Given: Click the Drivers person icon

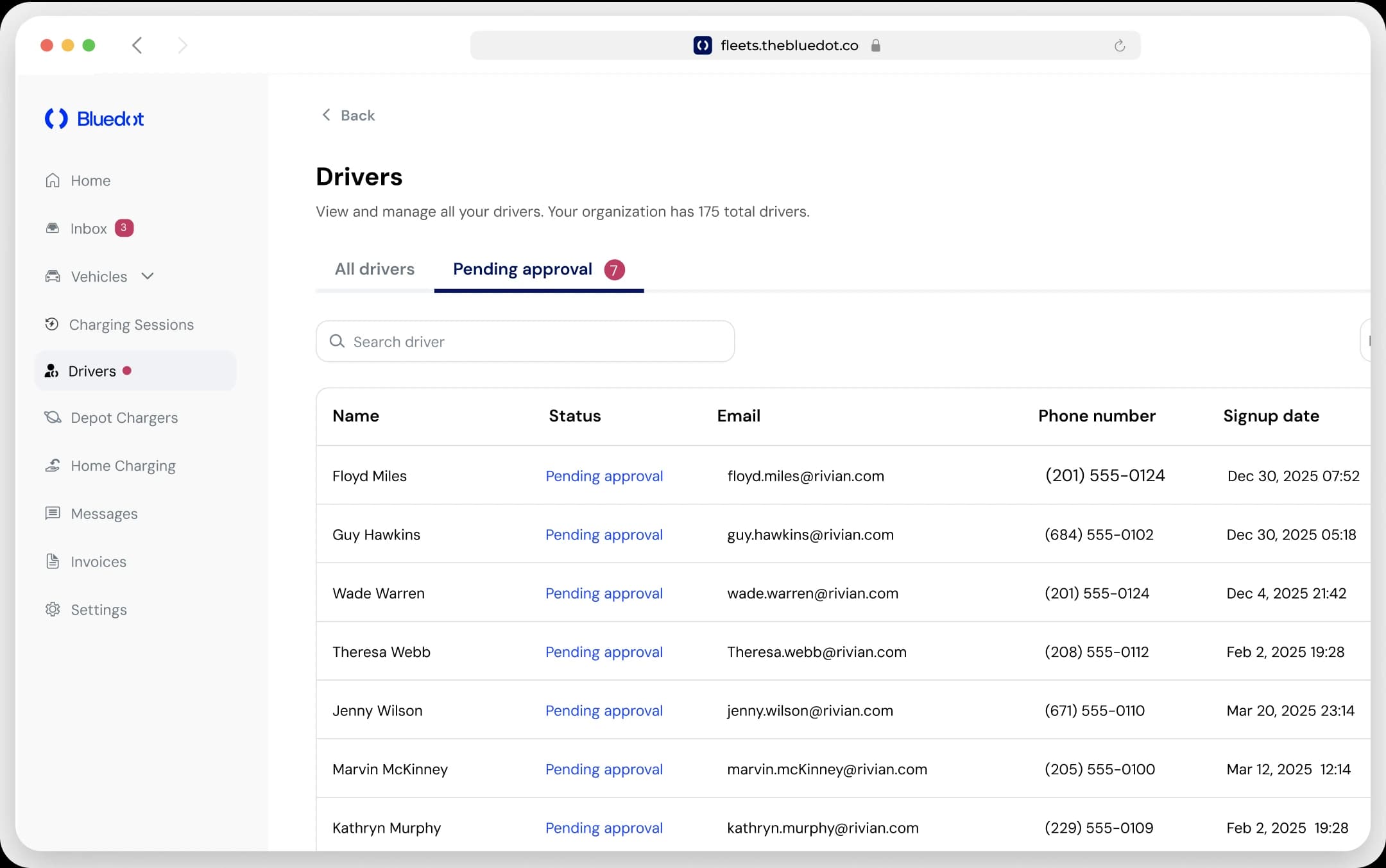Looking at the screenshot, I should point(52,371).
